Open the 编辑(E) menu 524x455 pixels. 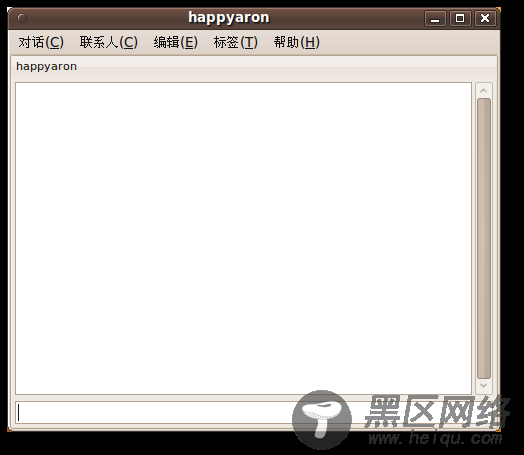coord(175,42)
